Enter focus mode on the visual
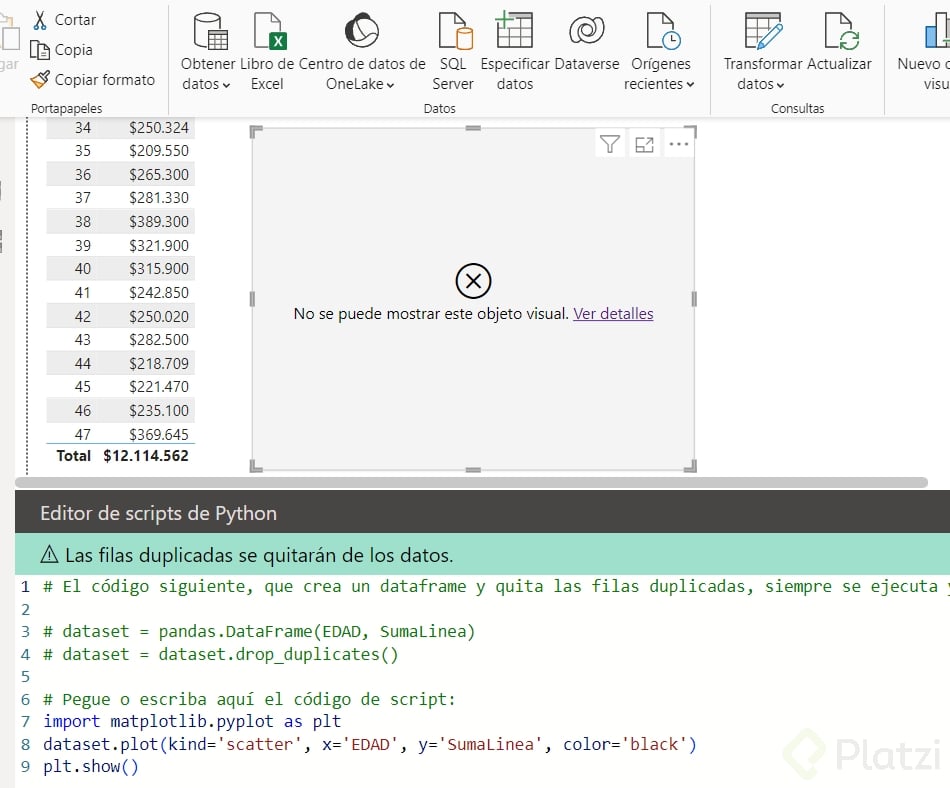This screenshot has width=950, height=788. point(644,143)
